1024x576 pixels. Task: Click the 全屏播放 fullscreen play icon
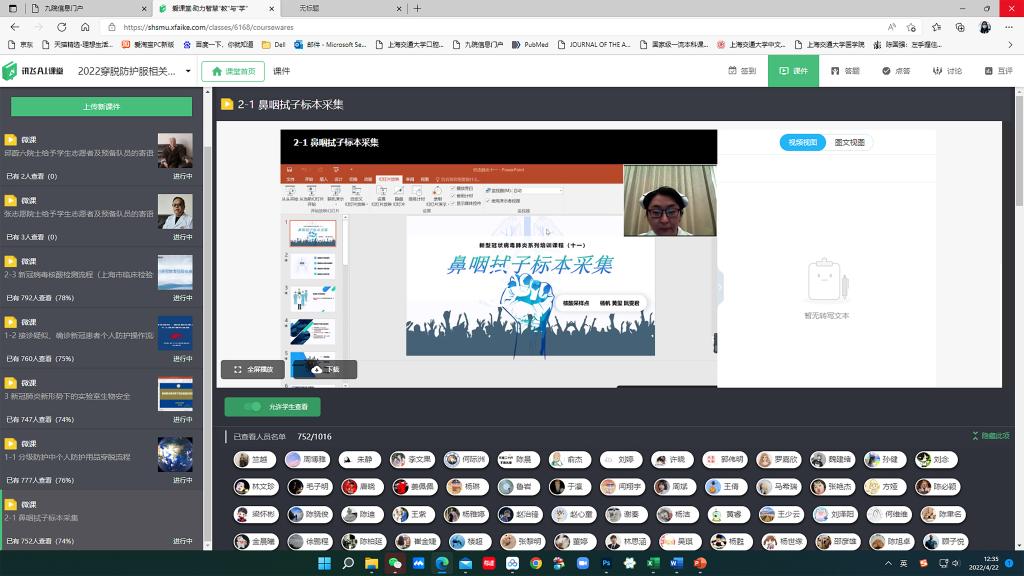237,369
